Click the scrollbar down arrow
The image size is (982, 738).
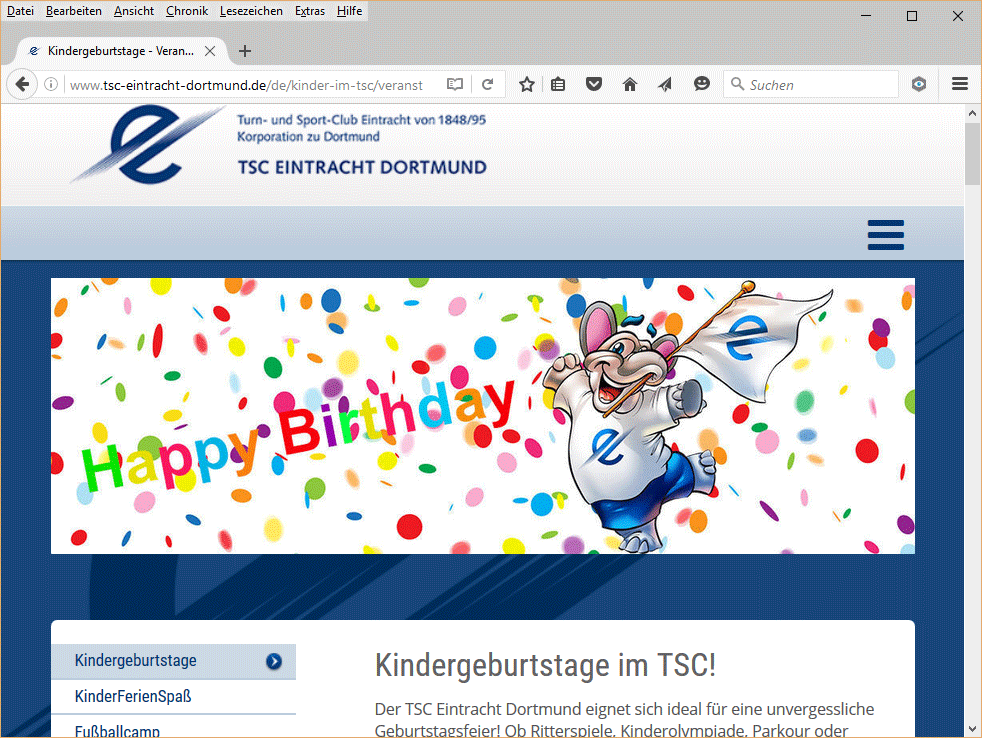(x=972, y=729)
